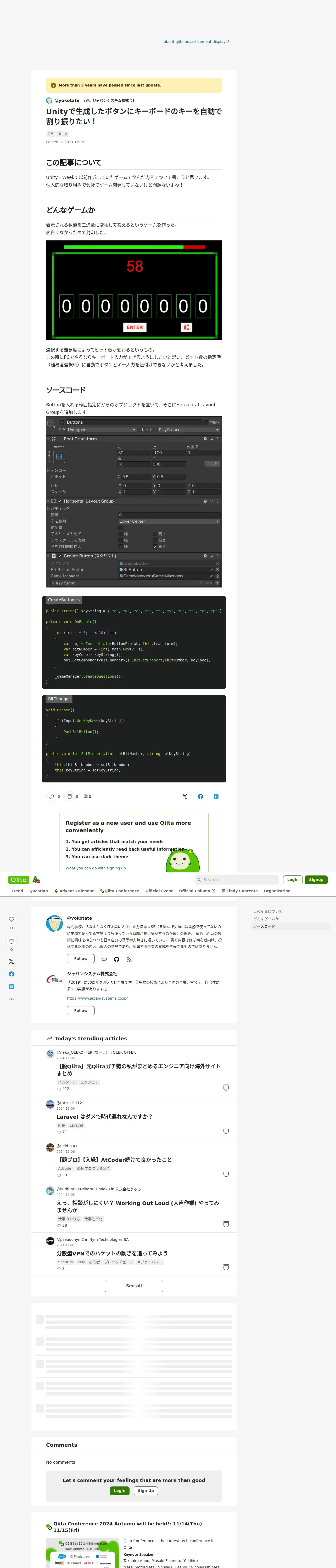Image resolution: width=336 pixels, height=1568 pixels.
Task: Open the Findy Contents tab
Action: click(x=240, y=891)
